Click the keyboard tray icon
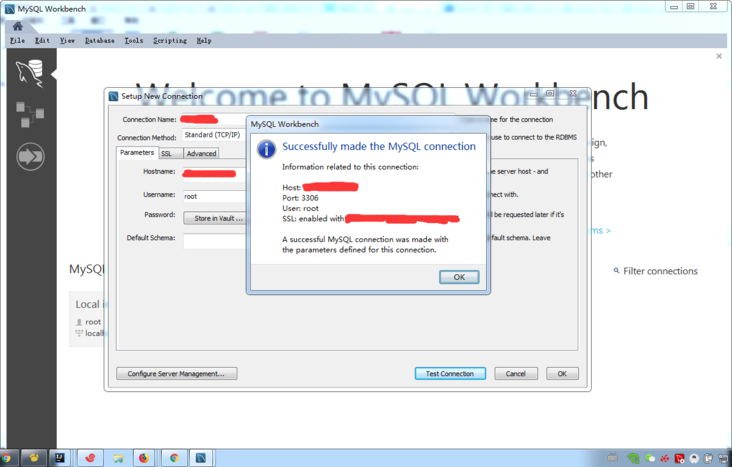Image resolution: width=732 pixels, height=467 pixels. 613,457
